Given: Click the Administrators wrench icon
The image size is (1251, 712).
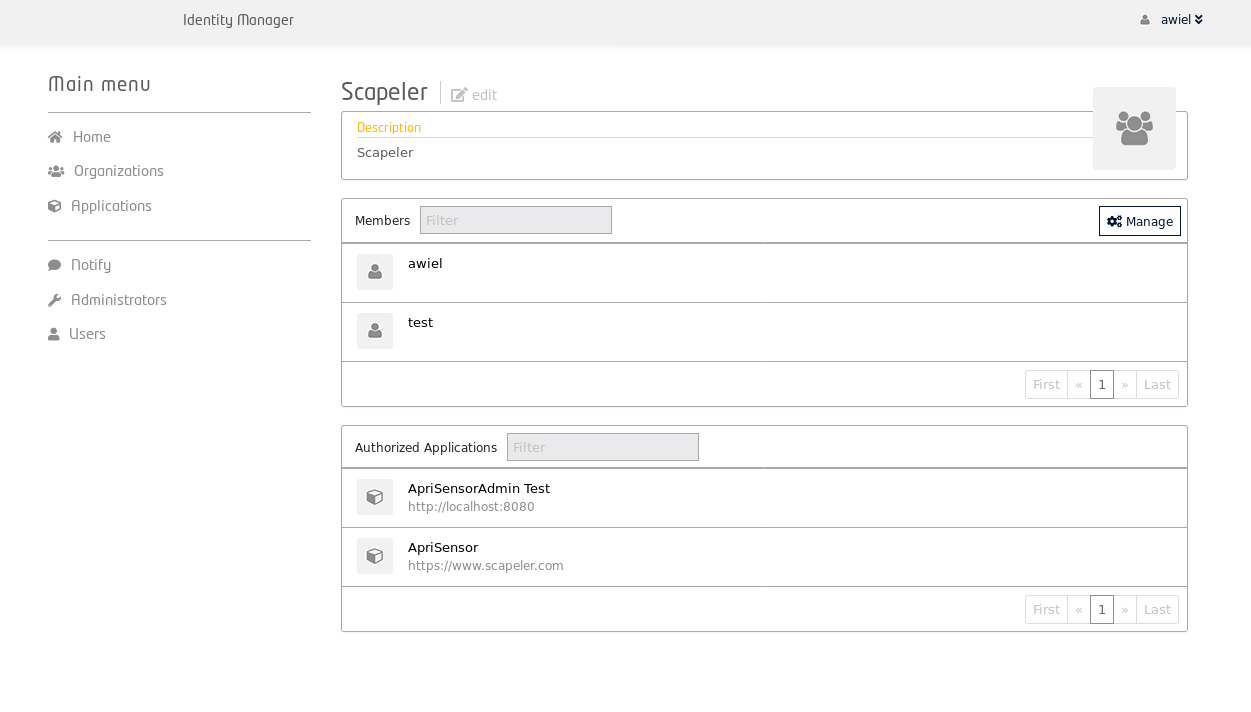Looking at the screenshot, I should tap(55, 300).
